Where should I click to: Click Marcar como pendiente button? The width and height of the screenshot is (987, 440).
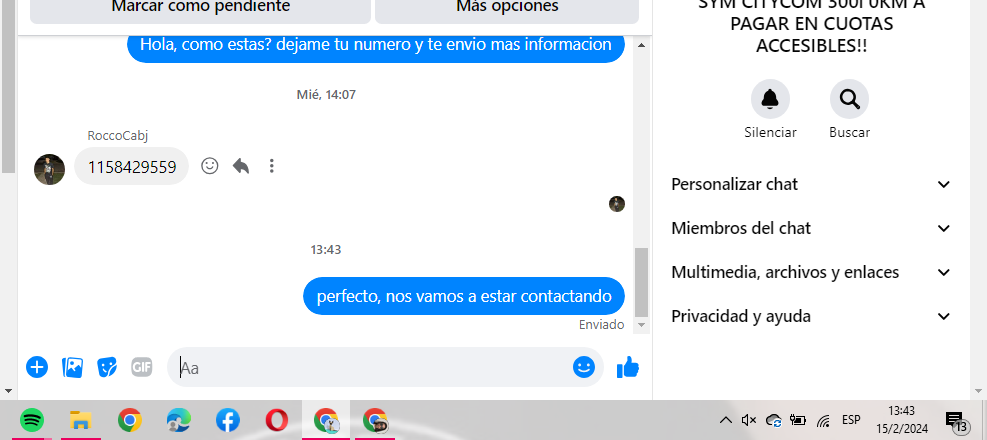(200, 9)
